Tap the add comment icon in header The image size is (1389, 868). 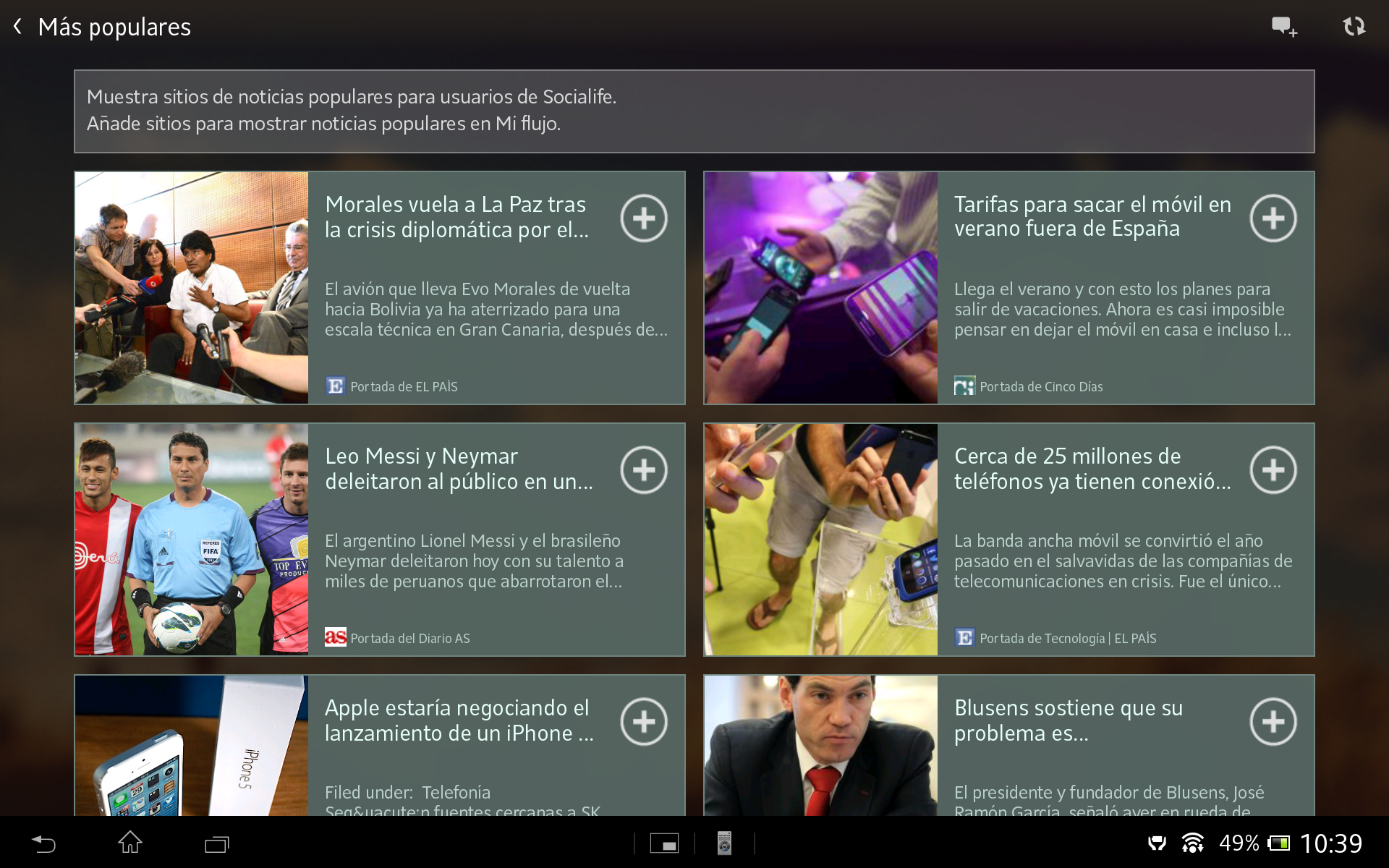click(x=1284, y=27)
